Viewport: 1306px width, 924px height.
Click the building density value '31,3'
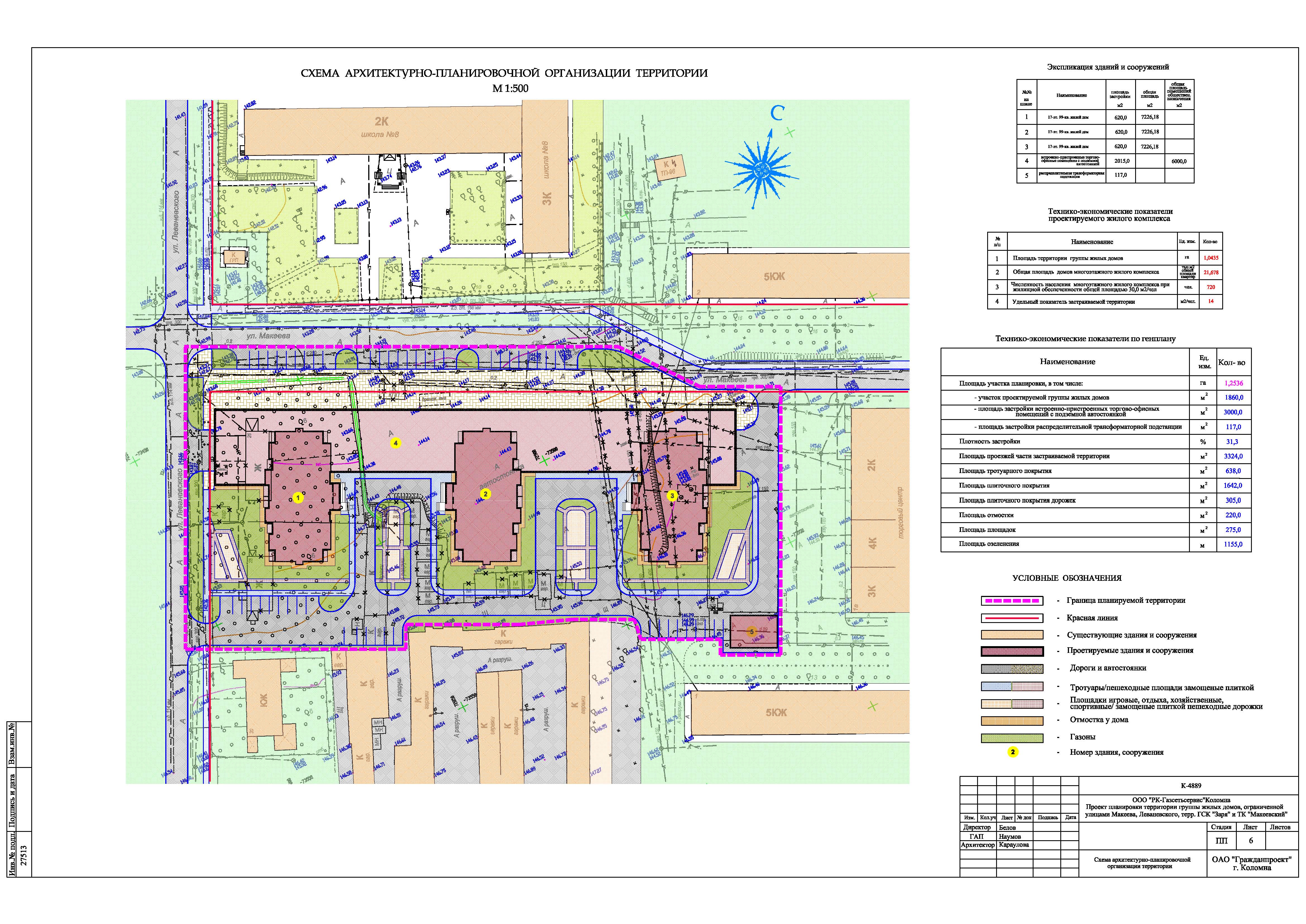(1233, 441)
